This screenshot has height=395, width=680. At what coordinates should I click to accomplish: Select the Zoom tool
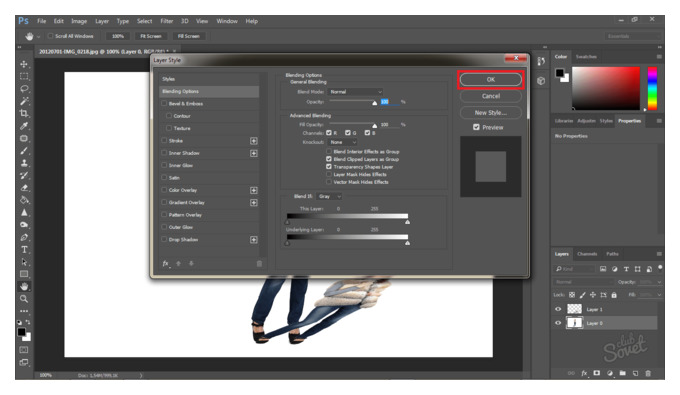click(x=24, y=299)
